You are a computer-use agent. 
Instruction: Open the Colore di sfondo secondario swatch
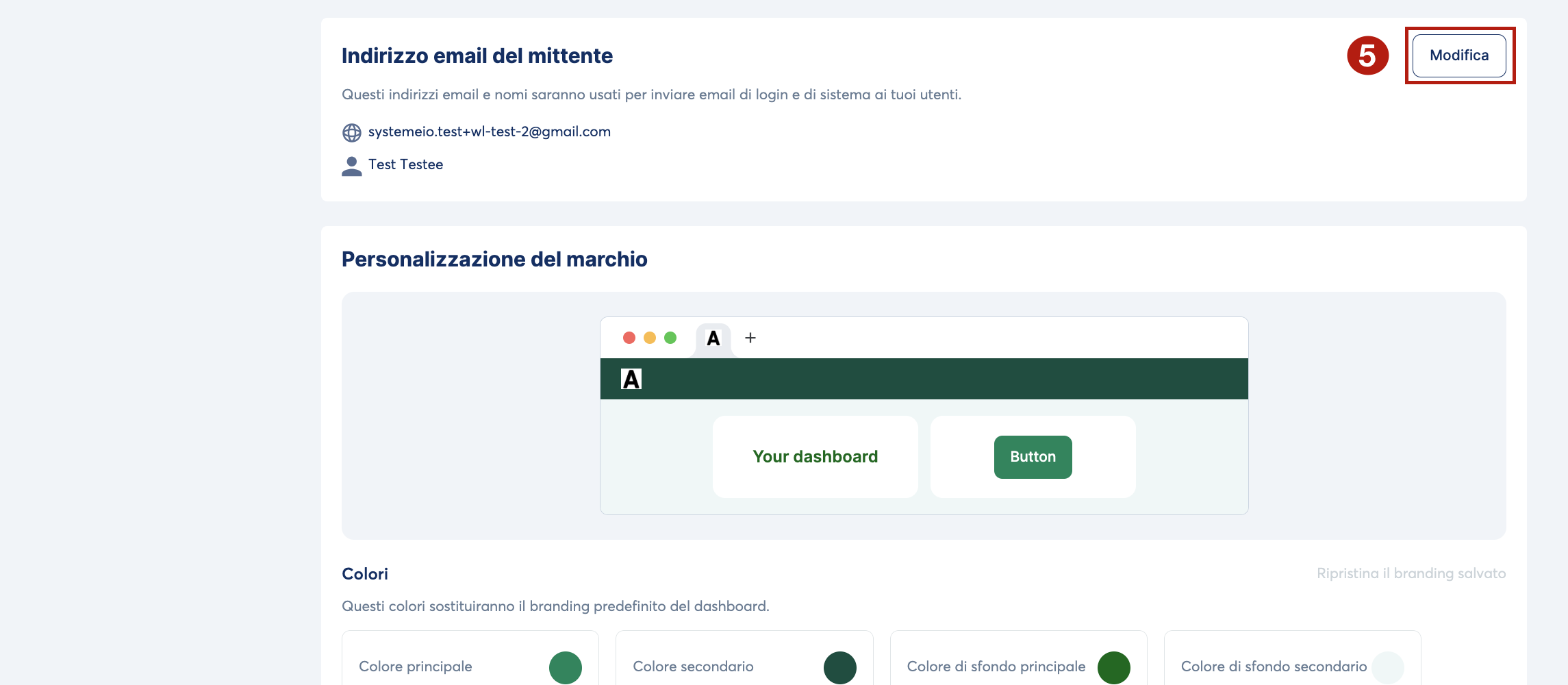point(1388,667)
